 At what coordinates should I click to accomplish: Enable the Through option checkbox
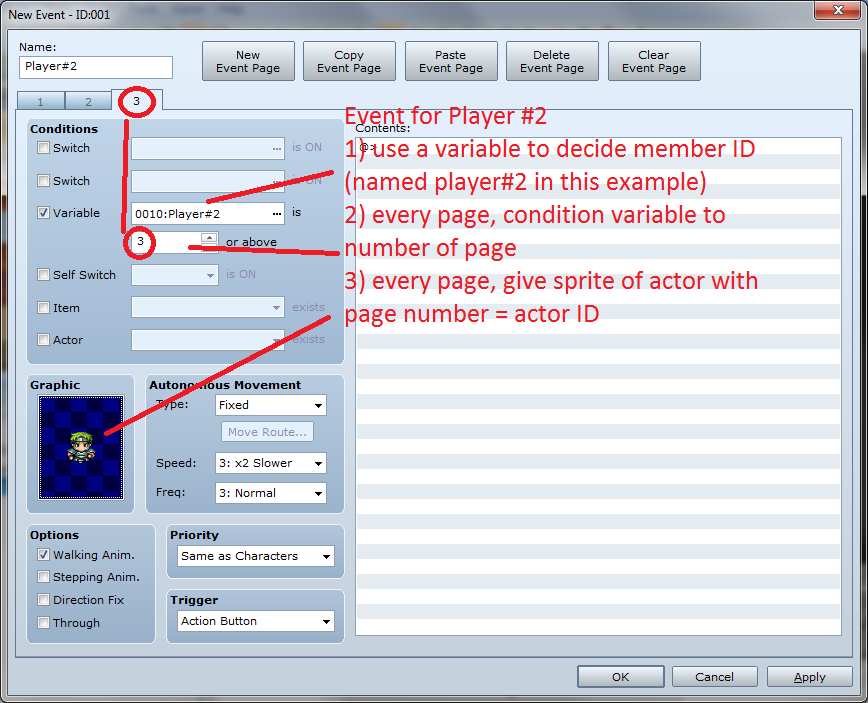(43, 623)
